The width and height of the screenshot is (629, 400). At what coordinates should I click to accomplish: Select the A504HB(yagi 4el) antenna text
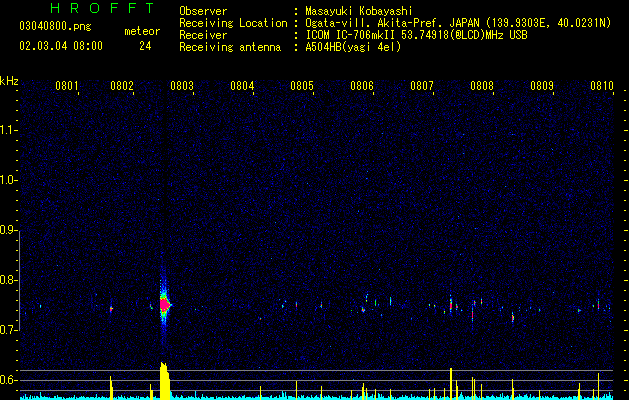click(x=353, y=47)
